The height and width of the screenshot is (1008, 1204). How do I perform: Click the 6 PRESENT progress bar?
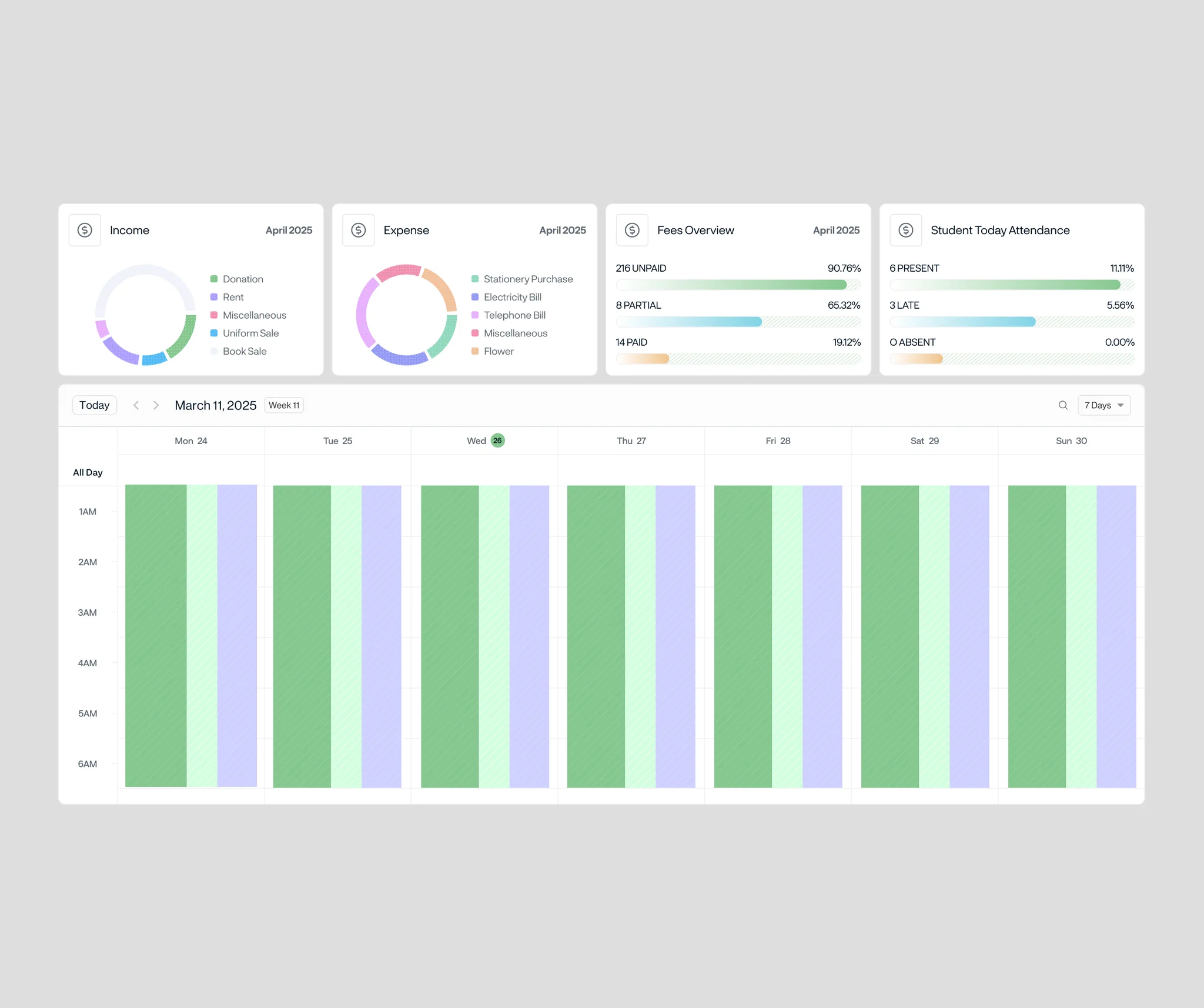1012,285
